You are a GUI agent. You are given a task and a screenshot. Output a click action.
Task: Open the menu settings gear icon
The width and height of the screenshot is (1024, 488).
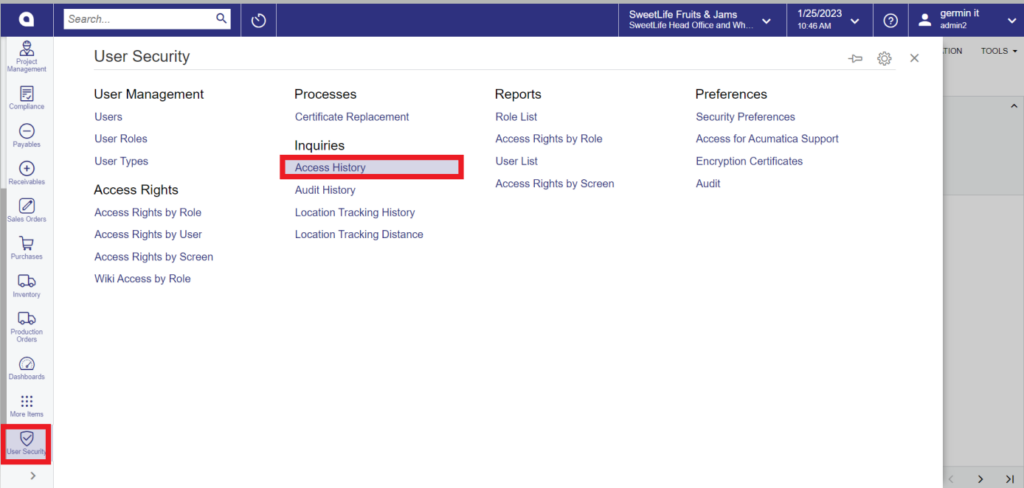pyautogui.click(x=884, y=59)
